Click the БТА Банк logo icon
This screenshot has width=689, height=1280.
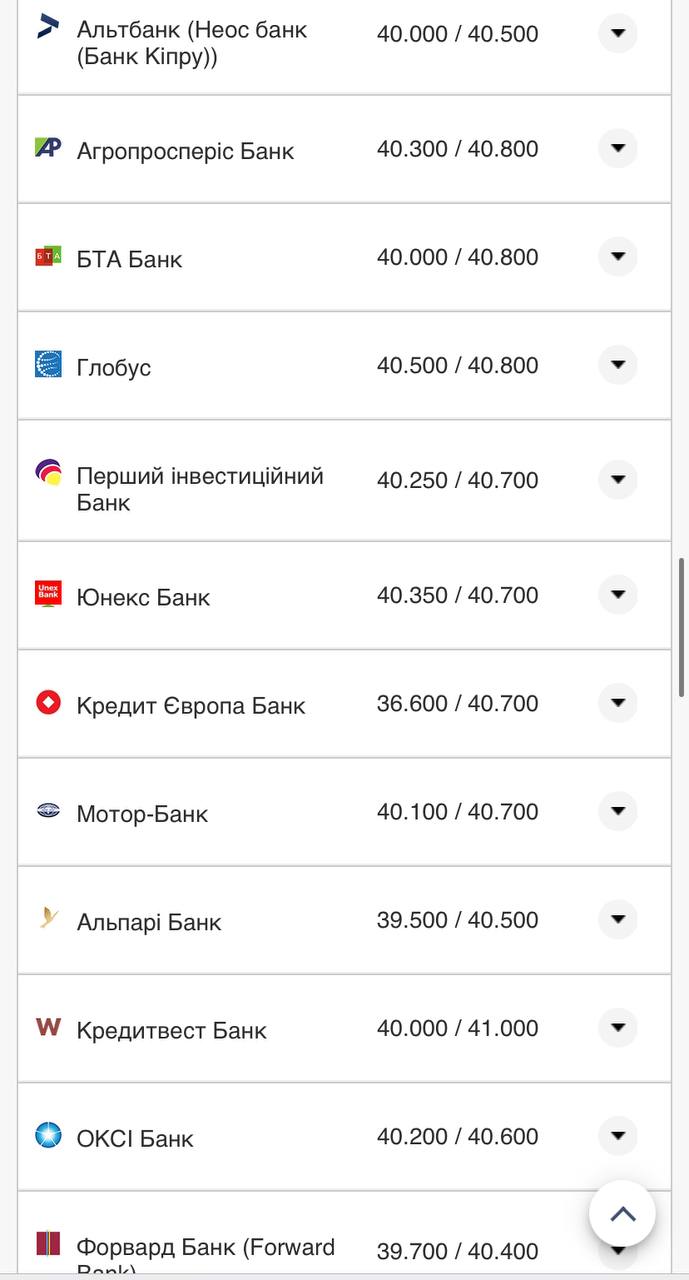click(48, 256)
